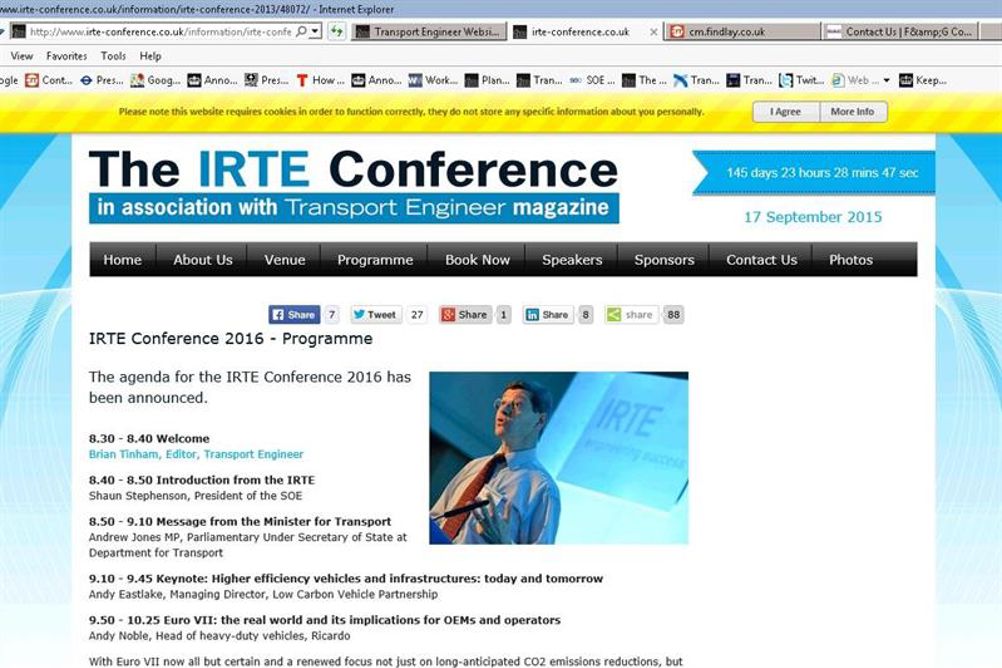This screenshot has width=1002, height=668.
Task: Open the 'Plan...' bookmark
Action: click(x=487, y=81)
